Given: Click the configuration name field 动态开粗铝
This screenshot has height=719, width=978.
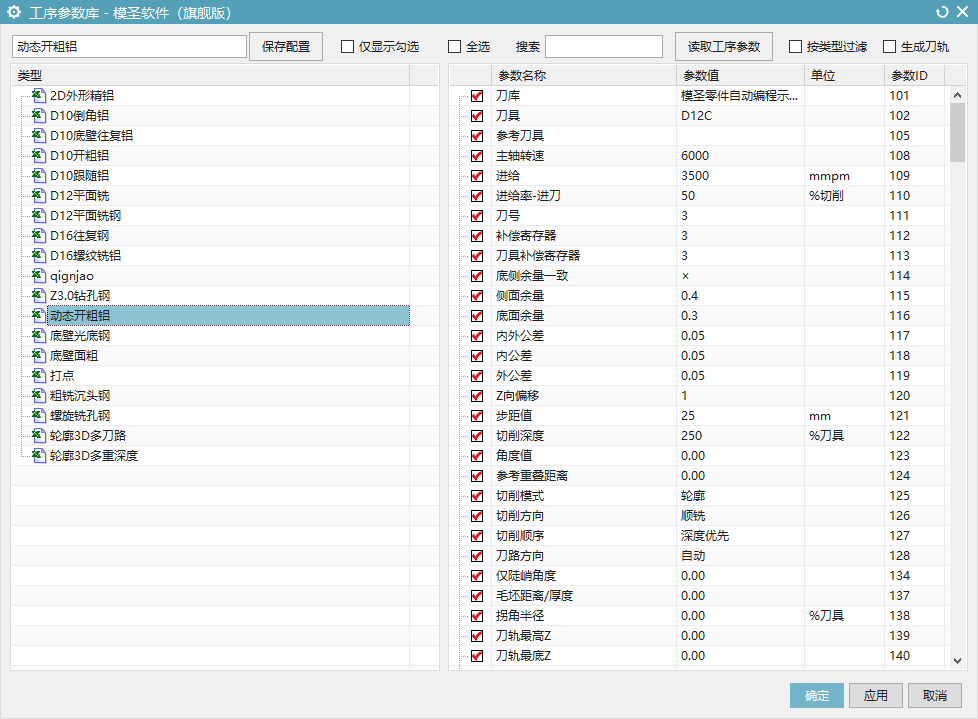Looking at the screenshot, I should click(129, 47).
